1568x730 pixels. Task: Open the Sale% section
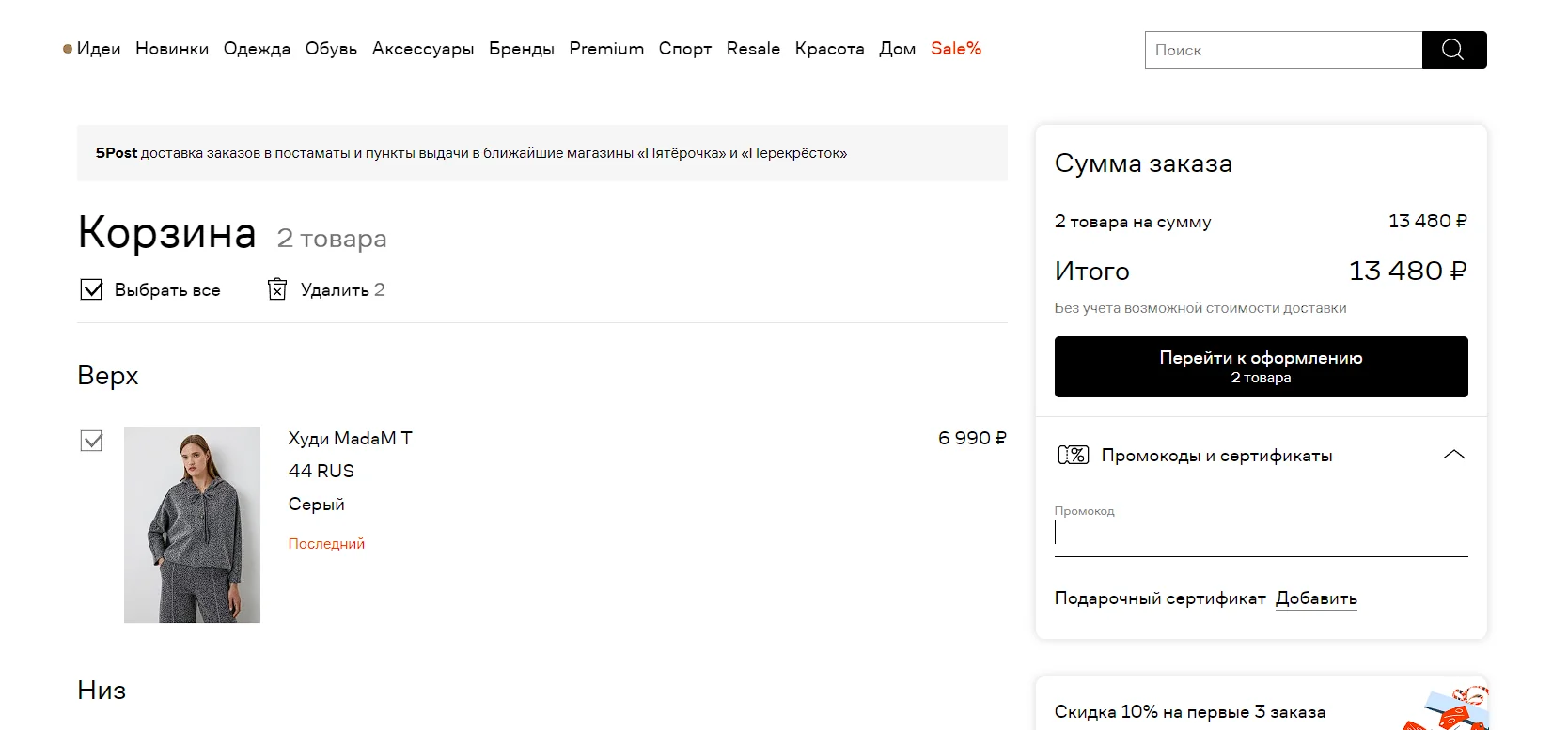[956, 49]
